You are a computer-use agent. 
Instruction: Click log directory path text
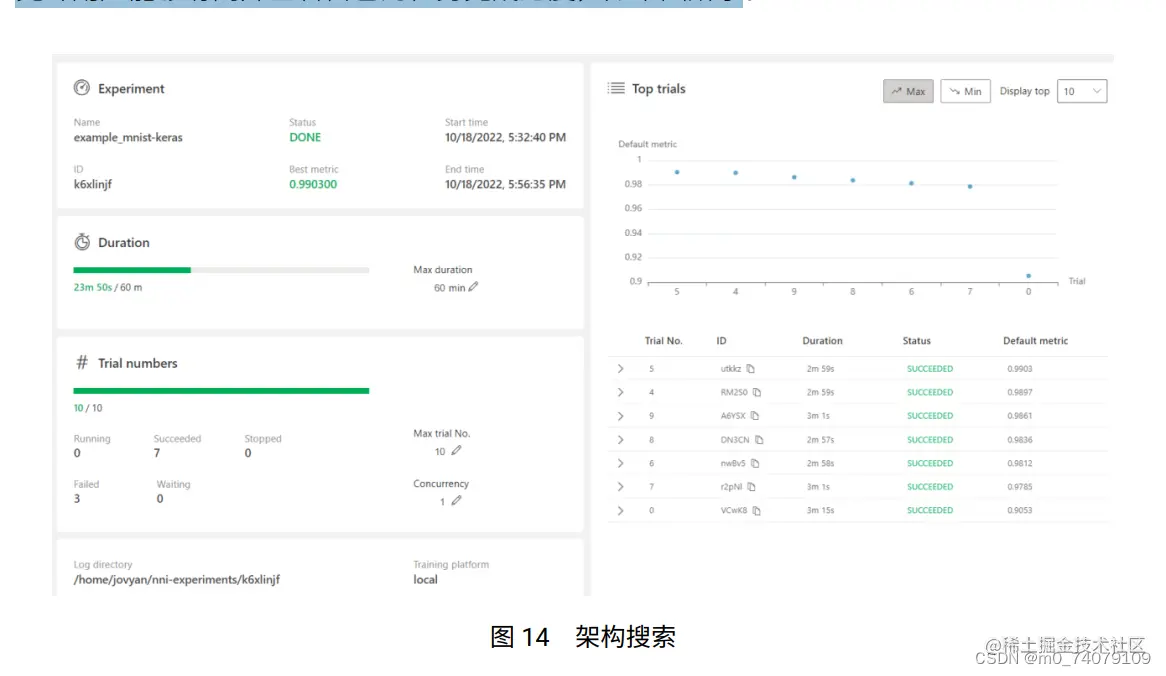[177, 579]
